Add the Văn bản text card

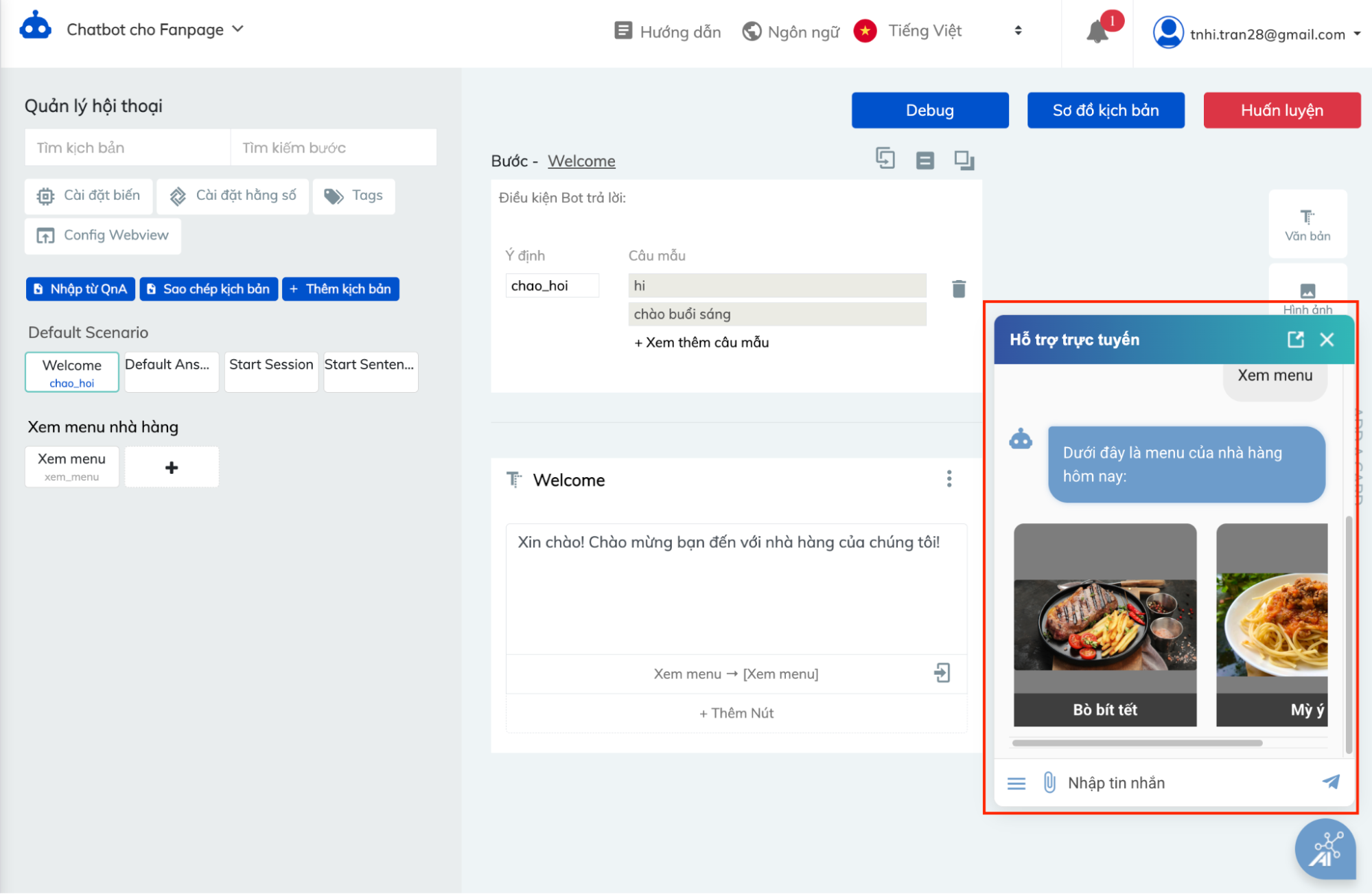click(1307, 224)
